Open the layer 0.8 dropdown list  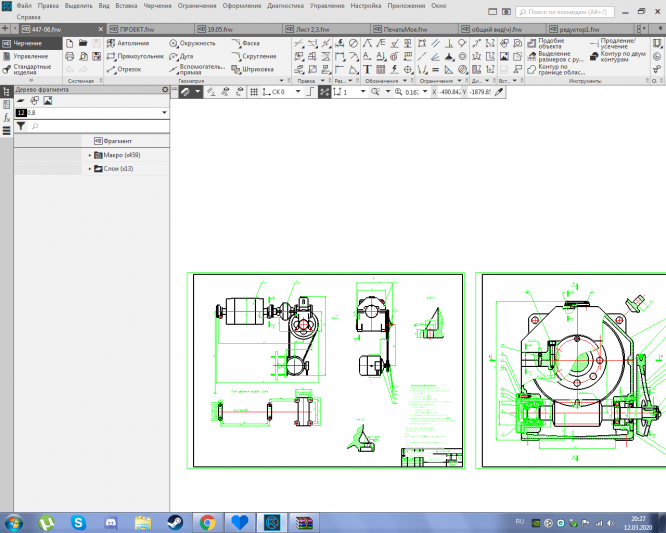pyautogui.click(x=163, y=113)
